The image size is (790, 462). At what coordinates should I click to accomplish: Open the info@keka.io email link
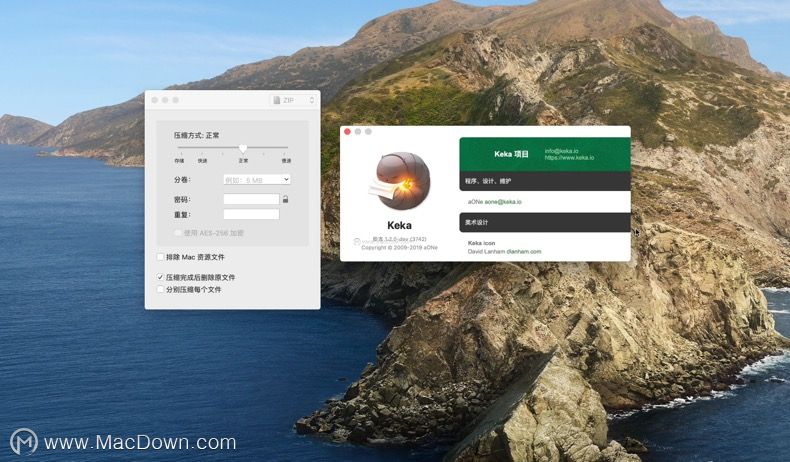coord(561,151)
